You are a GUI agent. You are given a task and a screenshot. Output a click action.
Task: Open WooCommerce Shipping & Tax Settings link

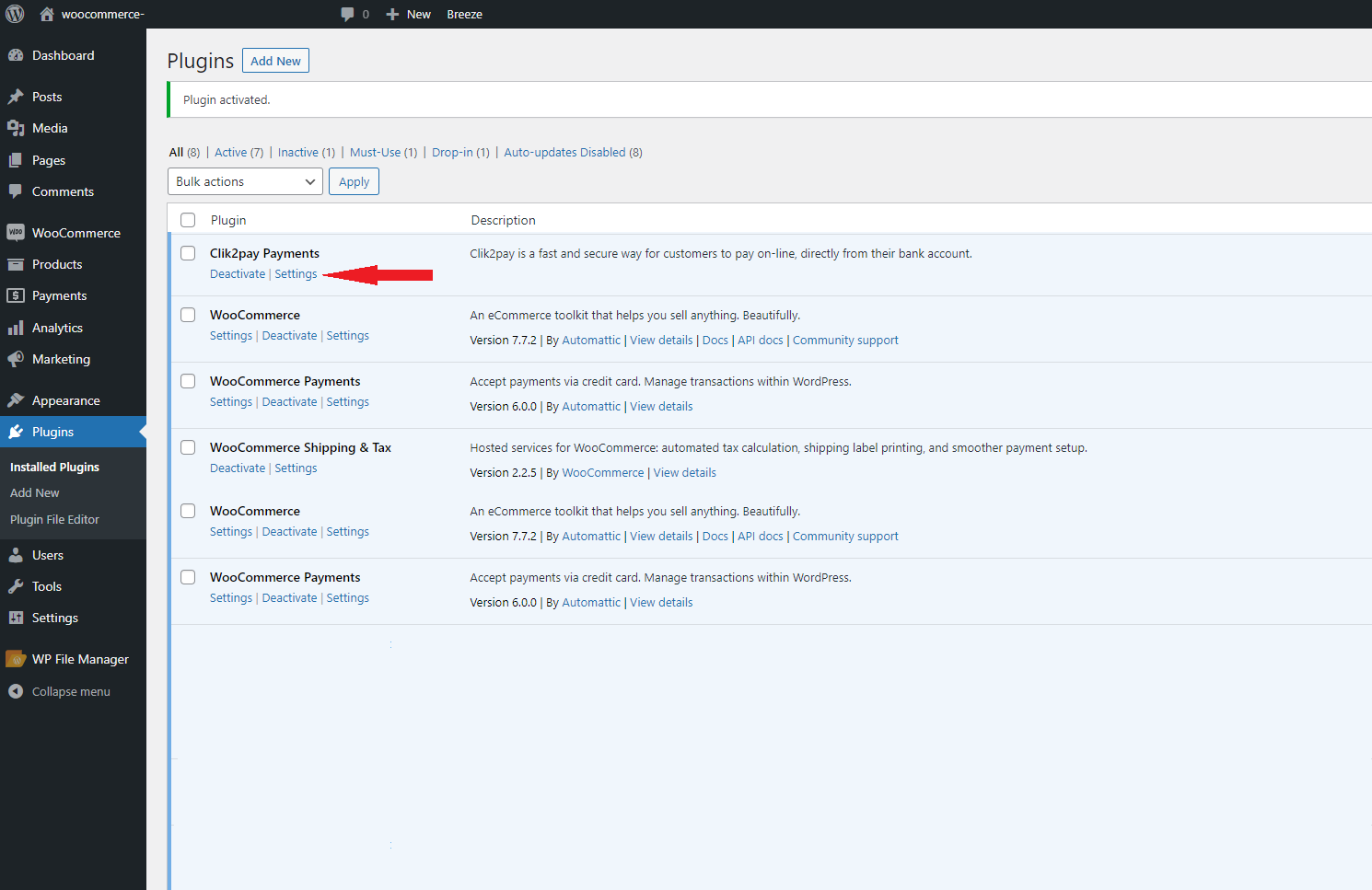(296, 468)
